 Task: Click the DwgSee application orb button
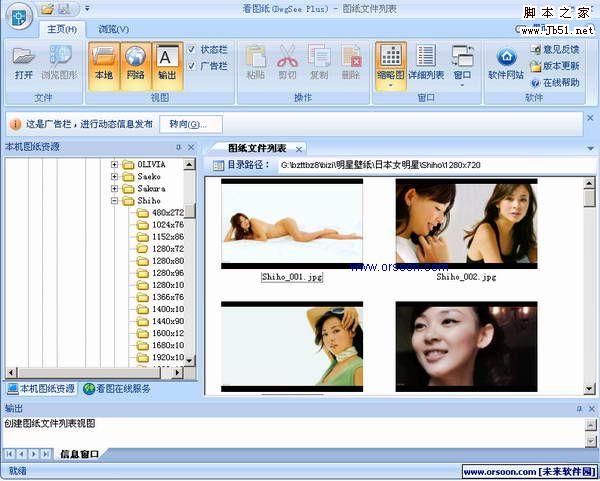[x=19, y=16]
